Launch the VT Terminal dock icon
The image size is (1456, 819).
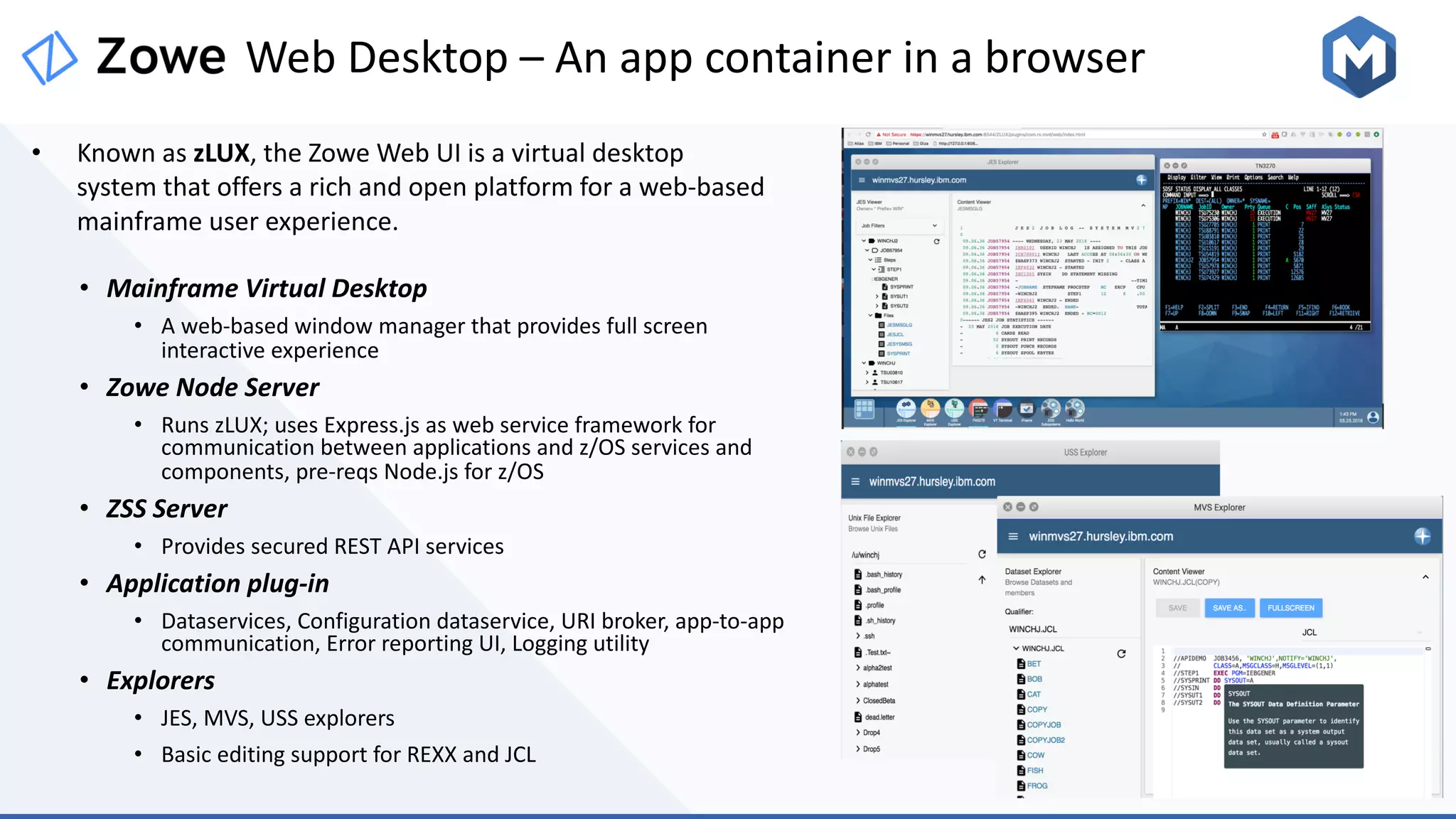click(1002, 409)
